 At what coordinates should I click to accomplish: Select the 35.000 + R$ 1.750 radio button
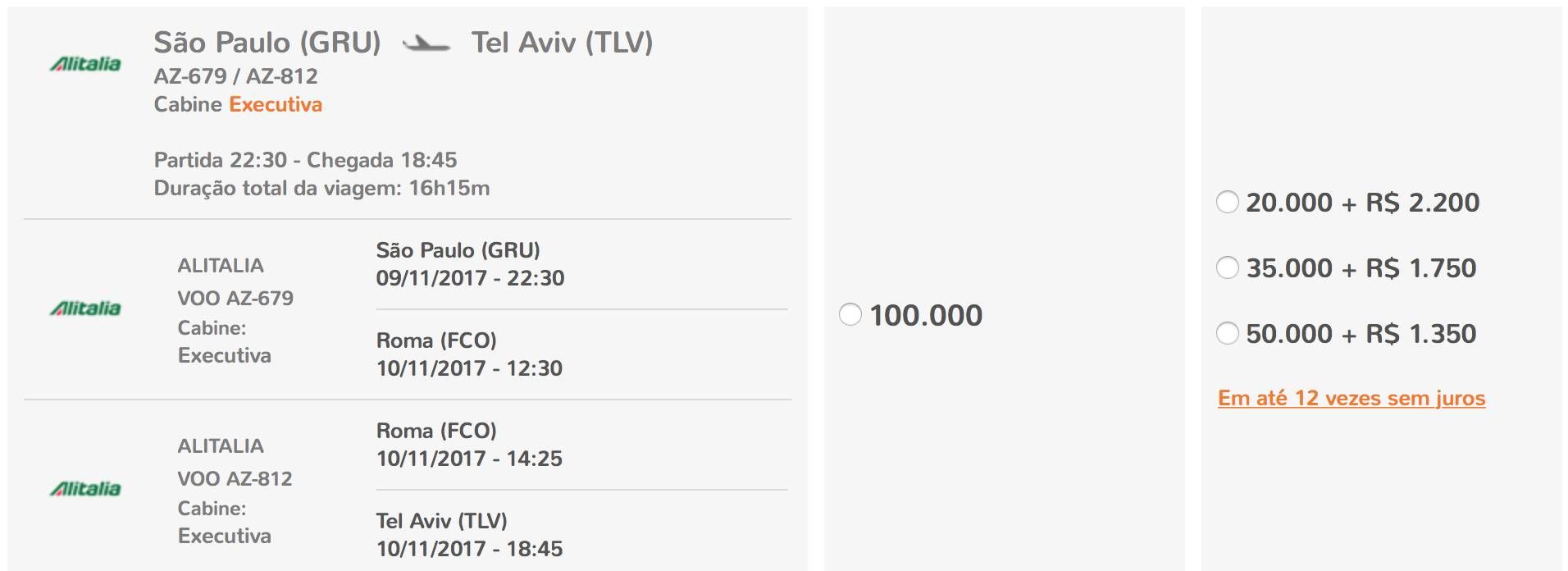pyautogui.click(x=1228, y=267)
